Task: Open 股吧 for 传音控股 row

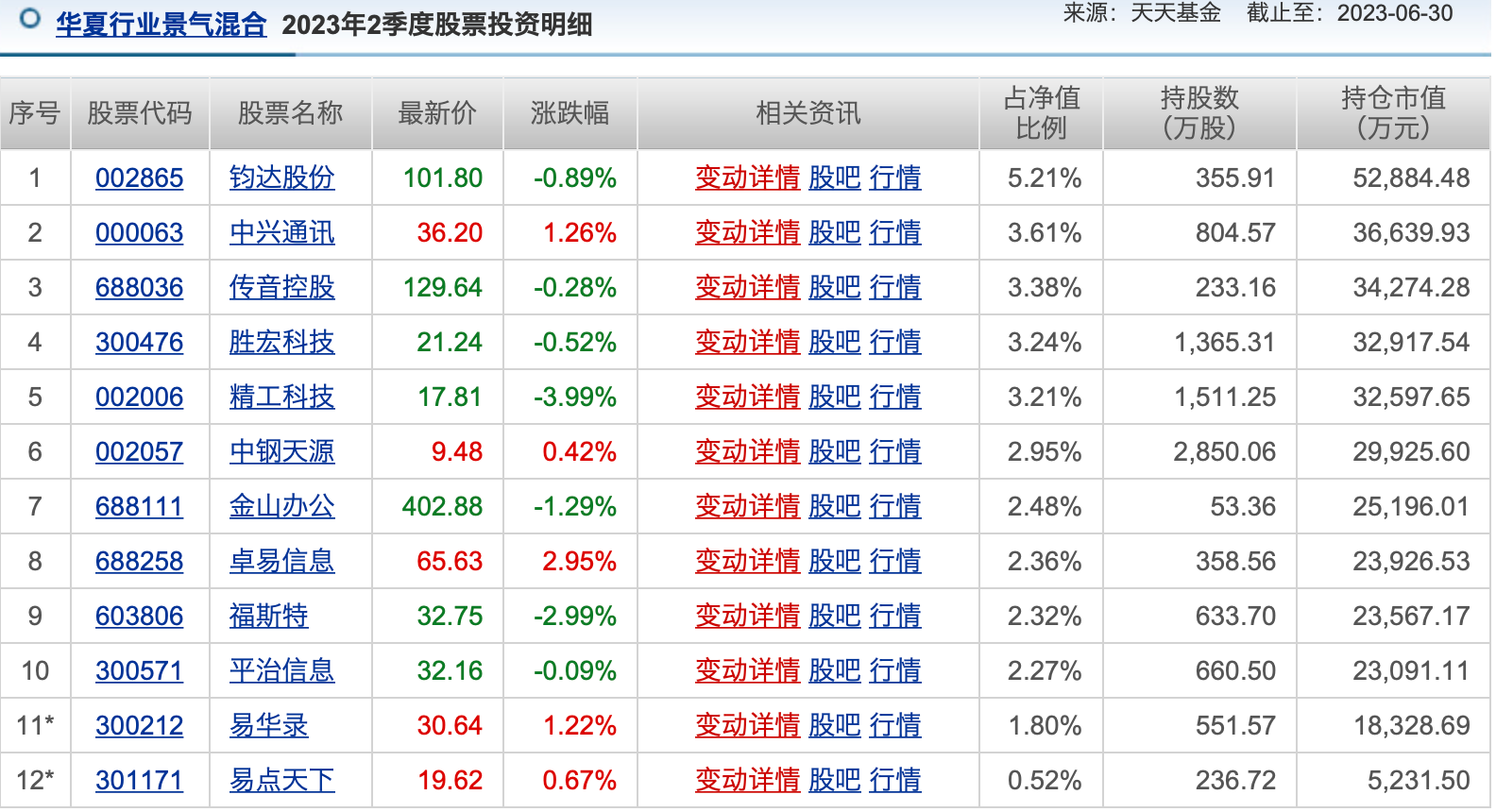Action: pos(835,288)
